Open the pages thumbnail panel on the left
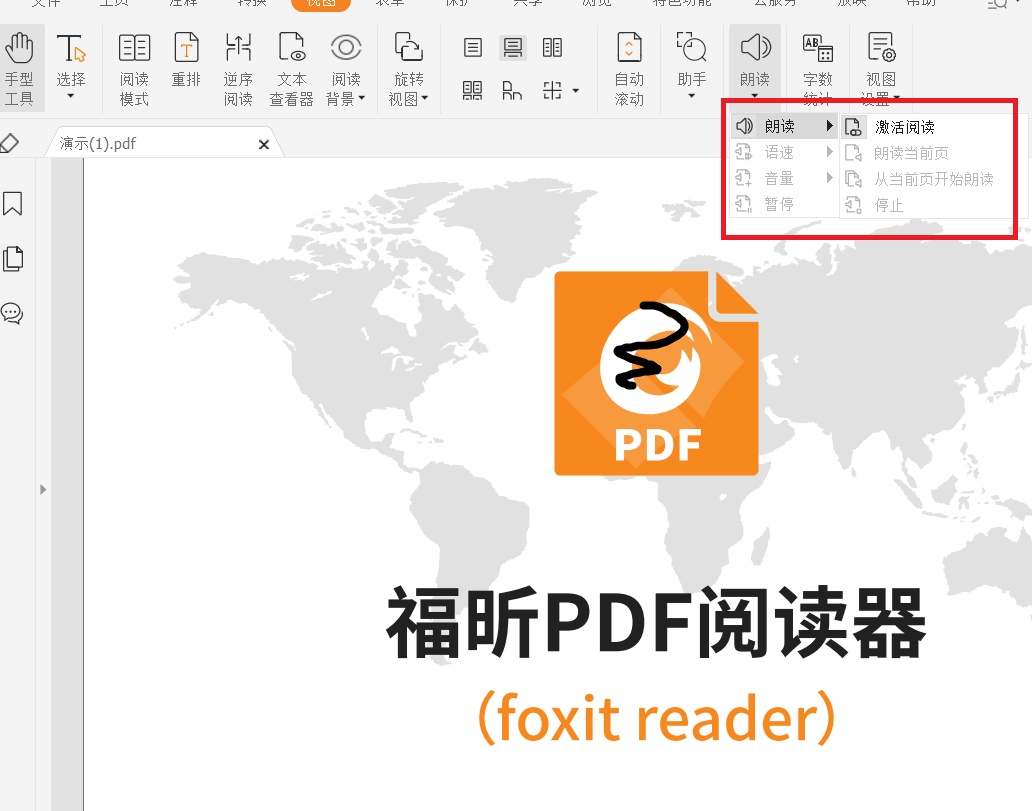The width and height of the screenshot is (1032, 811). click(13, 258)
